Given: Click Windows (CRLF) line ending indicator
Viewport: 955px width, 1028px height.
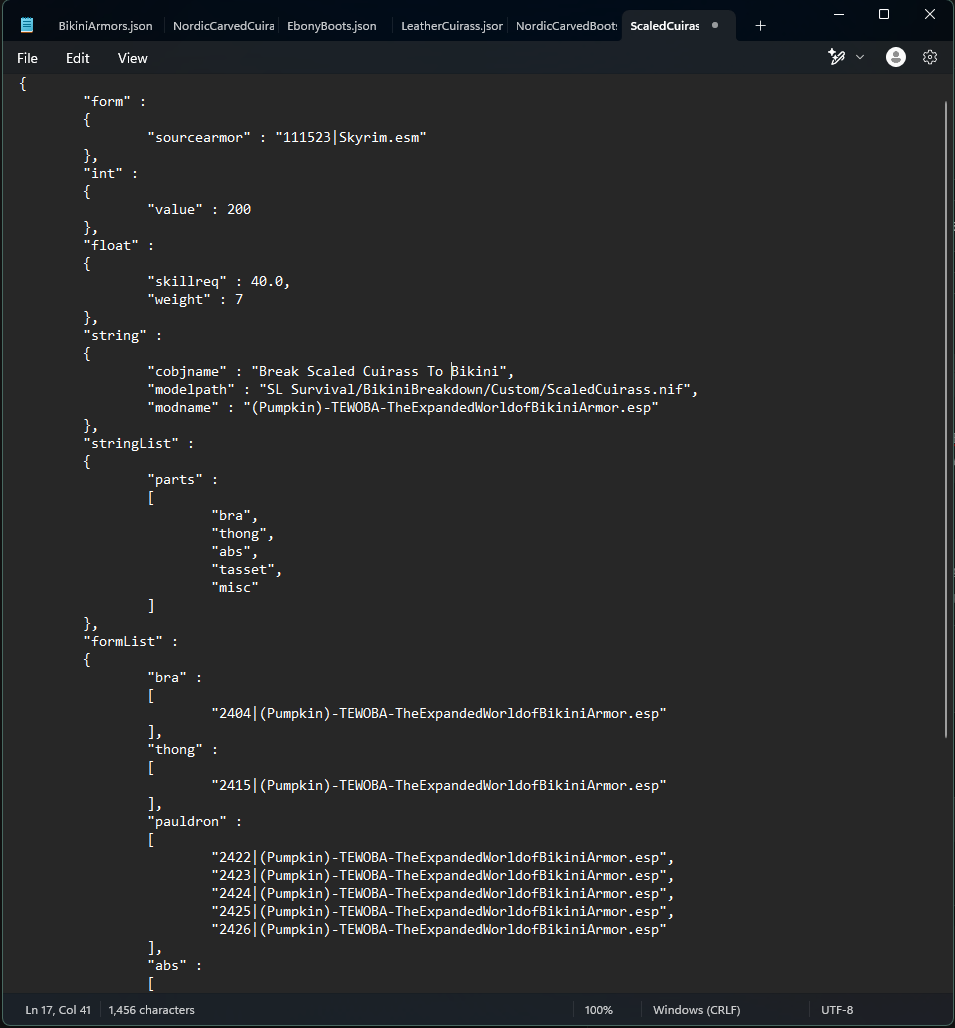Looking at the screenshot, I should [x=697, y=1010].
